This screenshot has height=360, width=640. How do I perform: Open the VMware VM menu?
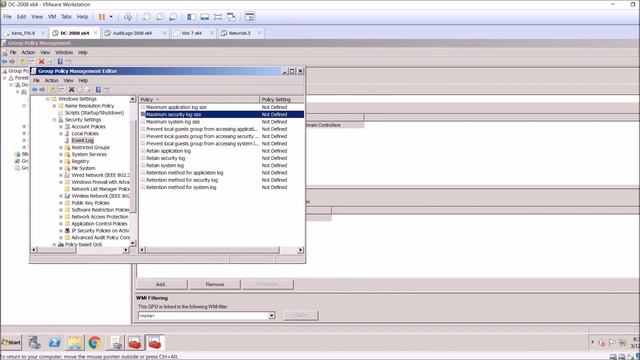[52, 17]
